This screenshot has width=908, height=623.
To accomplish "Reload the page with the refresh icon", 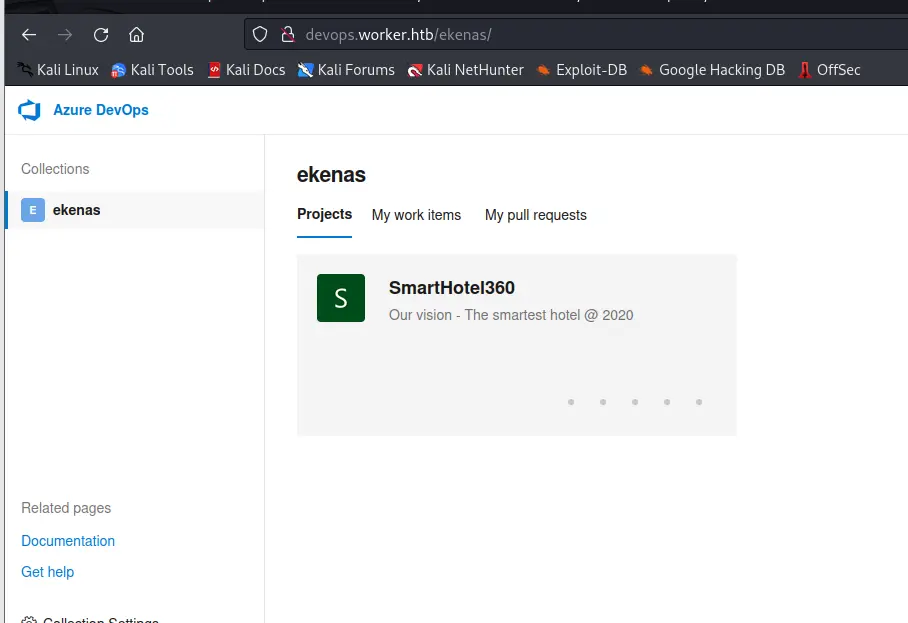I will coord(101,35).
